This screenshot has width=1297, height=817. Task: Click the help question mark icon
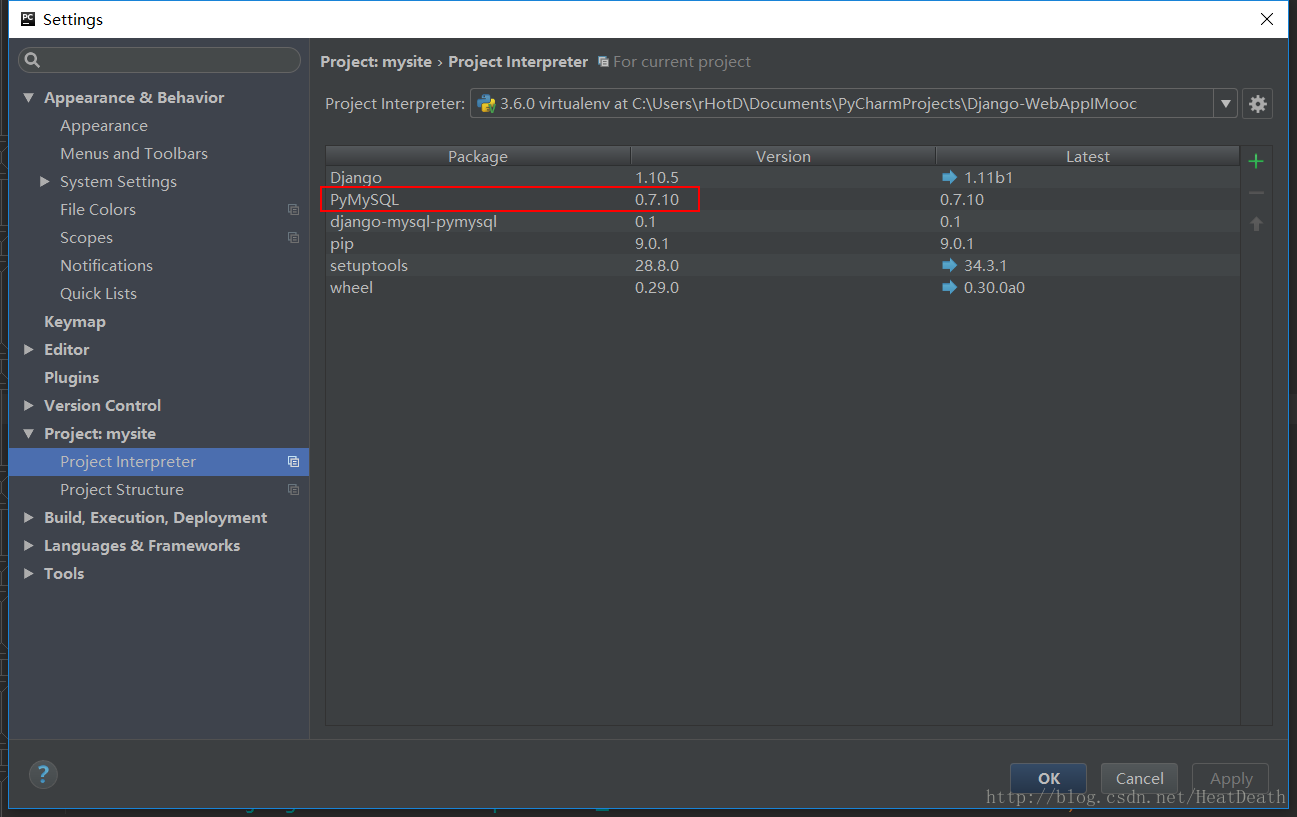pos(43,773)
